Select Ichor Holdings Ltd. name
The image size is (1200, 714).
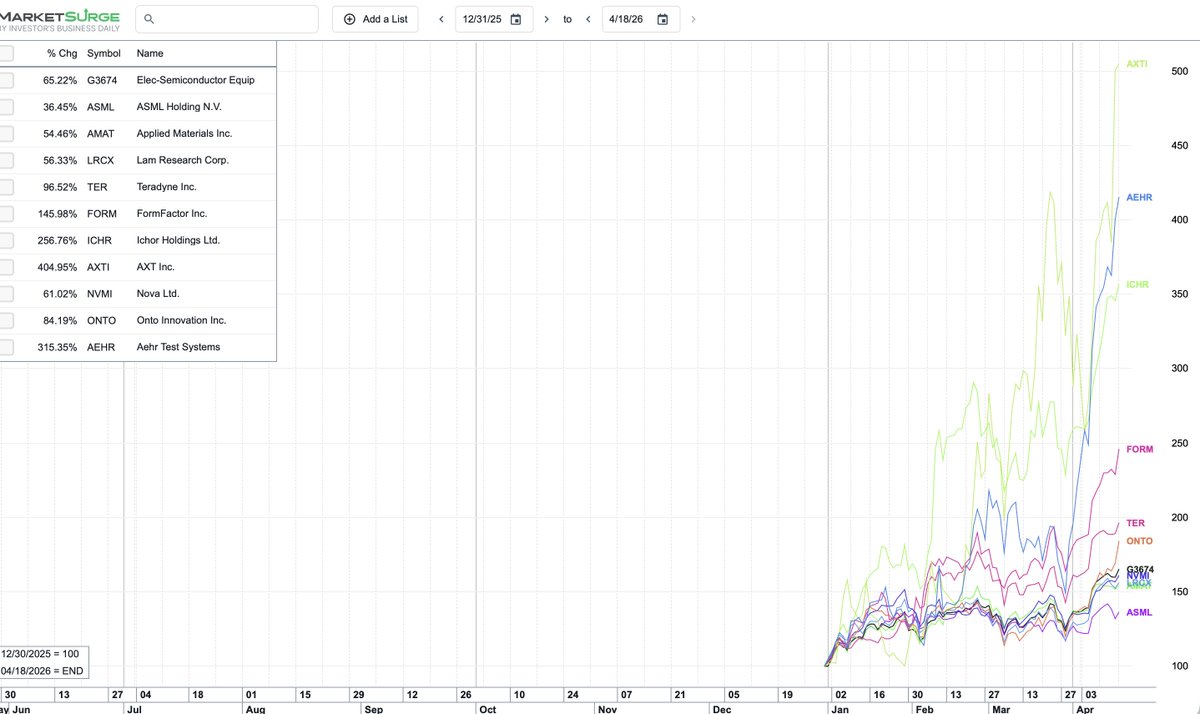(178, 240)
